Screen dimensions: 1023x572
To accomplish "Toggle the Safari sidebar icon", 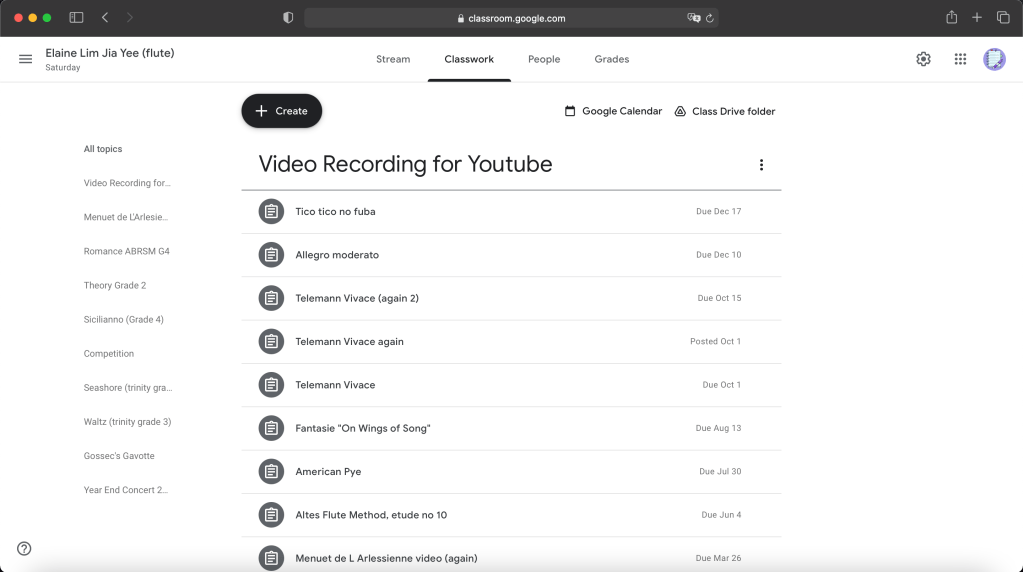I will click(x=76, y=18).
